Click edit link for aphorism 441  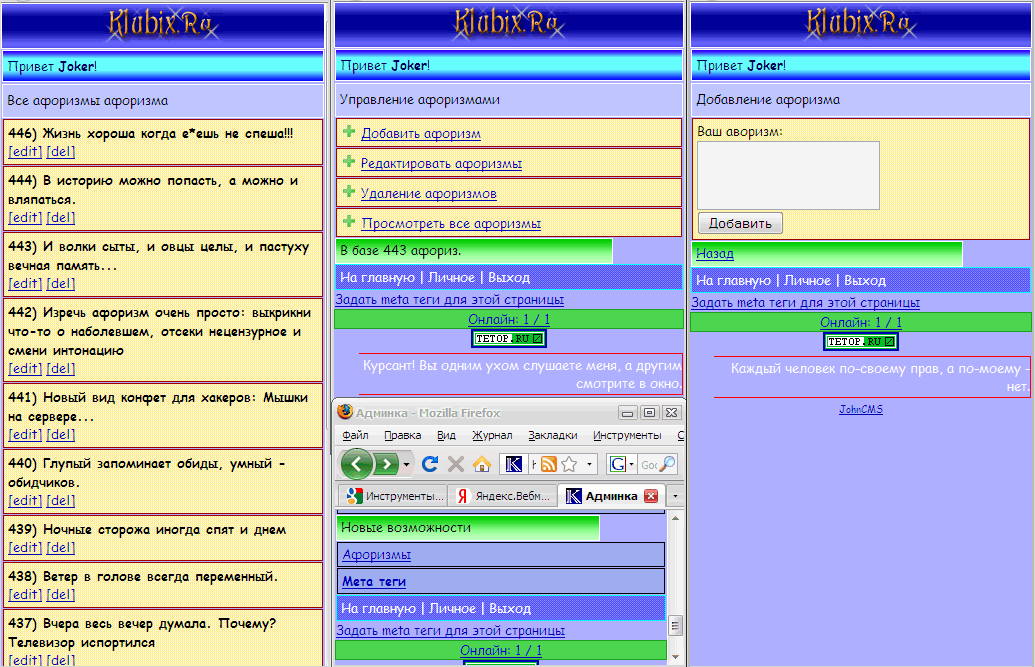[25, 434]
